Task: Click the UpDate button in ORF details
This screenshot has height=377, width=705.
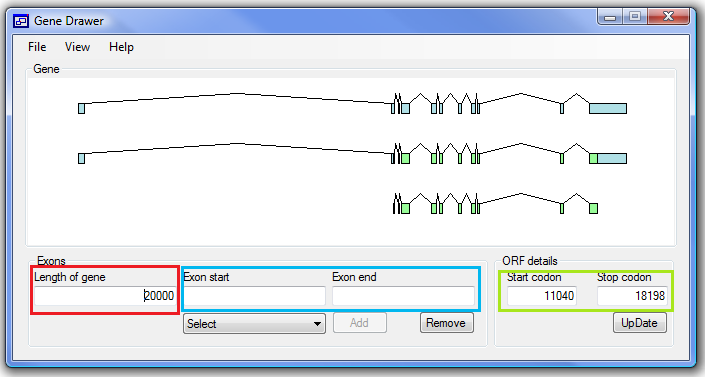Action: coord(639,323)
